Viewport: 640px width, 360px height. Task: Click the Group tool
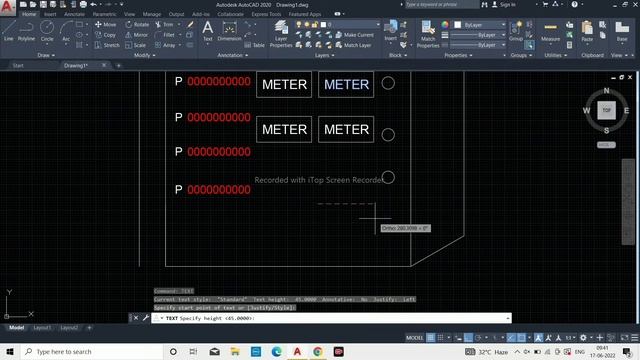pos(516,31)
